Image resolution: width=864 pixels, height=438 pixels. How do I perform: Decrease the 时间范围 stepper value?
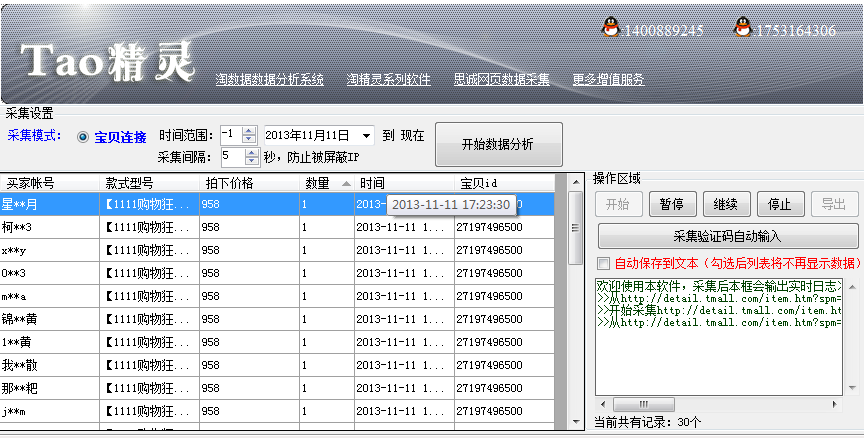coord(250,140)
